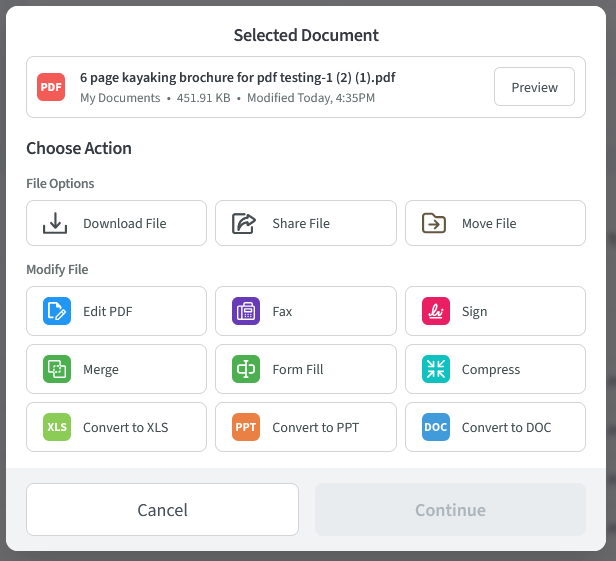The height and width of the screenshot is (561, 616).
Task: Click the green Merge icon
Action: click(x=56, y=369)
